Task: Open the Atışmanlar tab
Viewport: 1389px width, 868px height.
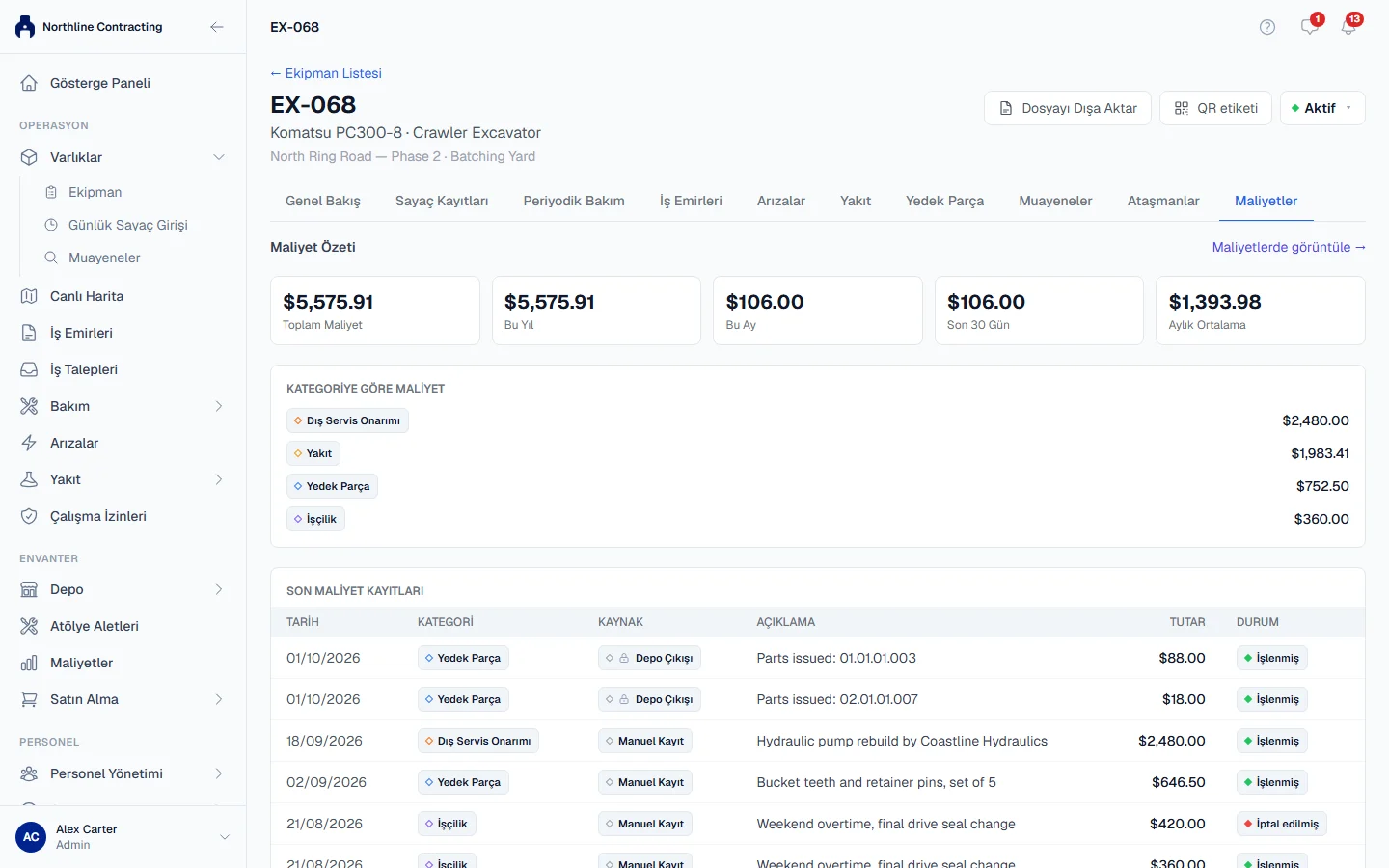Action: click(x=1163, y=201)
